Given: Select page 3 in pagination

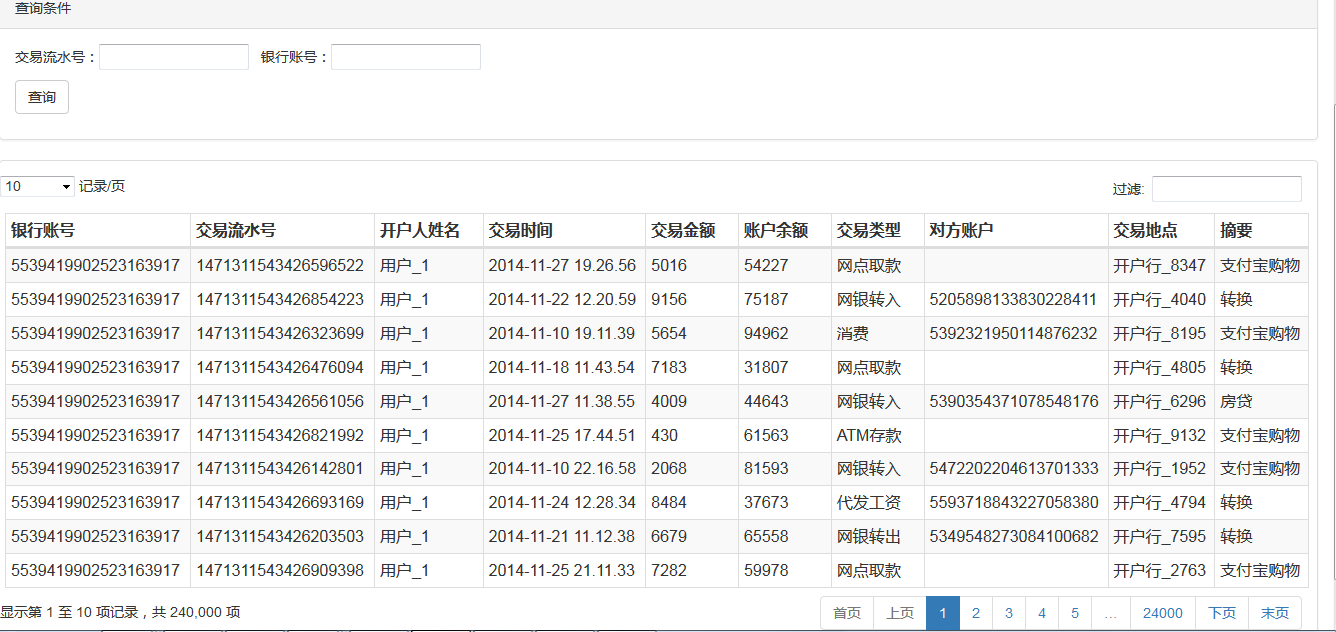Looking at the screenshot, I should tap(1008, 612).
